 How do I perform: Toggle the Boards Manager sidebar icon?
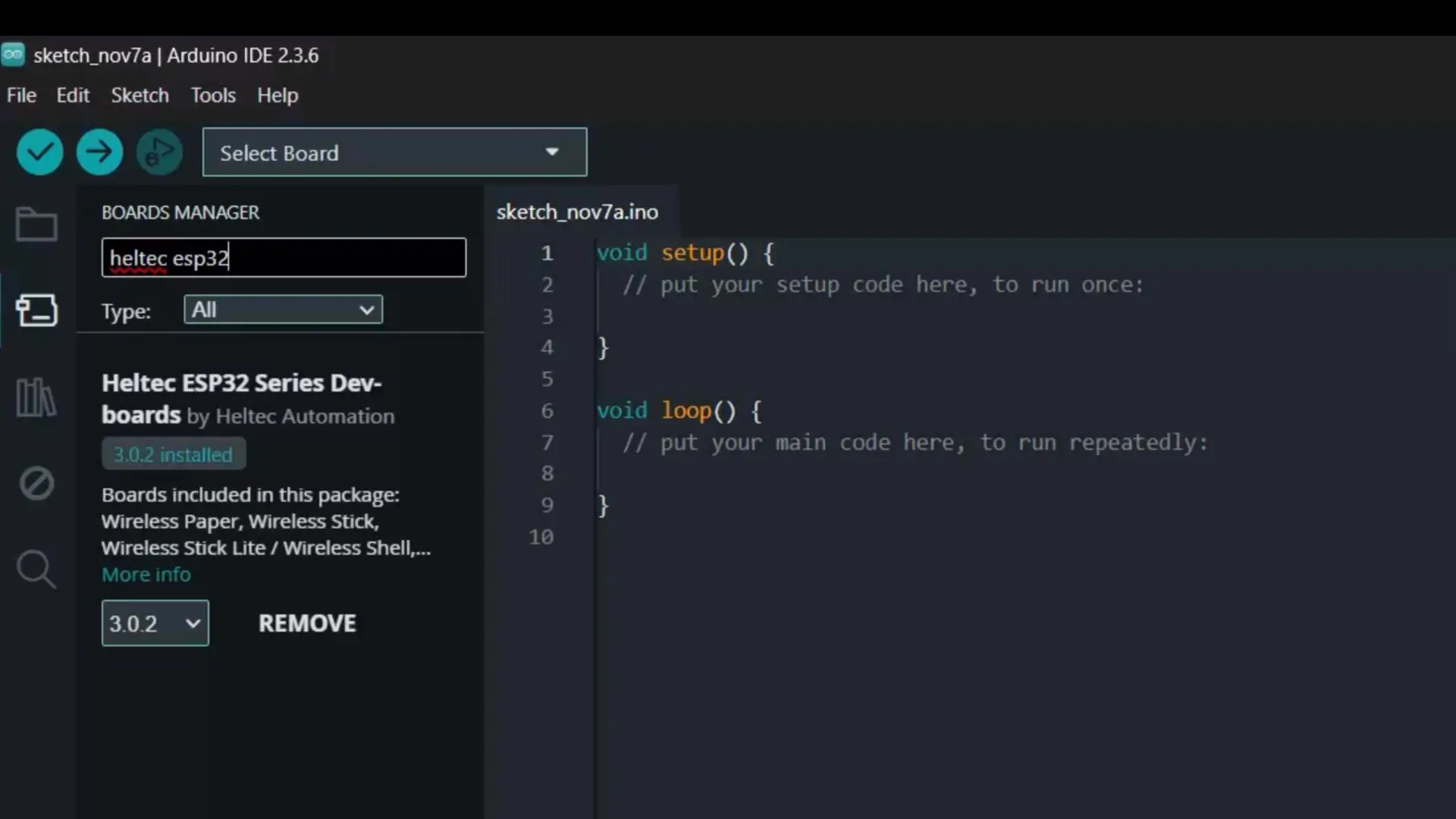(x=36, y=310)
